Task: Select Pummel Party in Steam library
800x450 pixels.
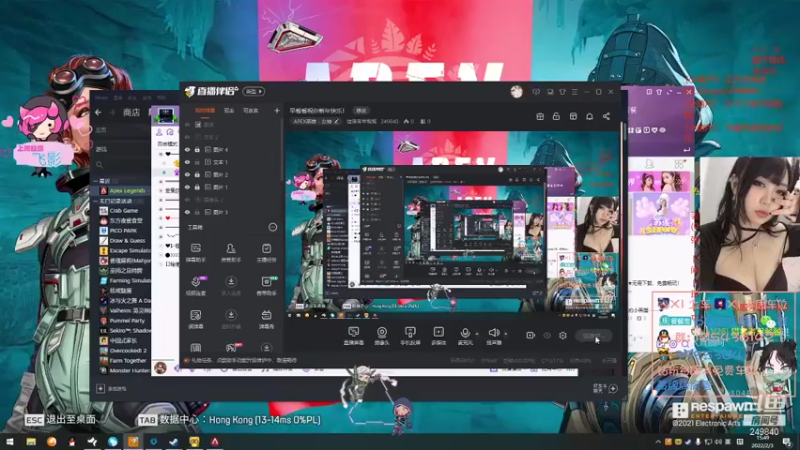Action: (x=128, y=320)
